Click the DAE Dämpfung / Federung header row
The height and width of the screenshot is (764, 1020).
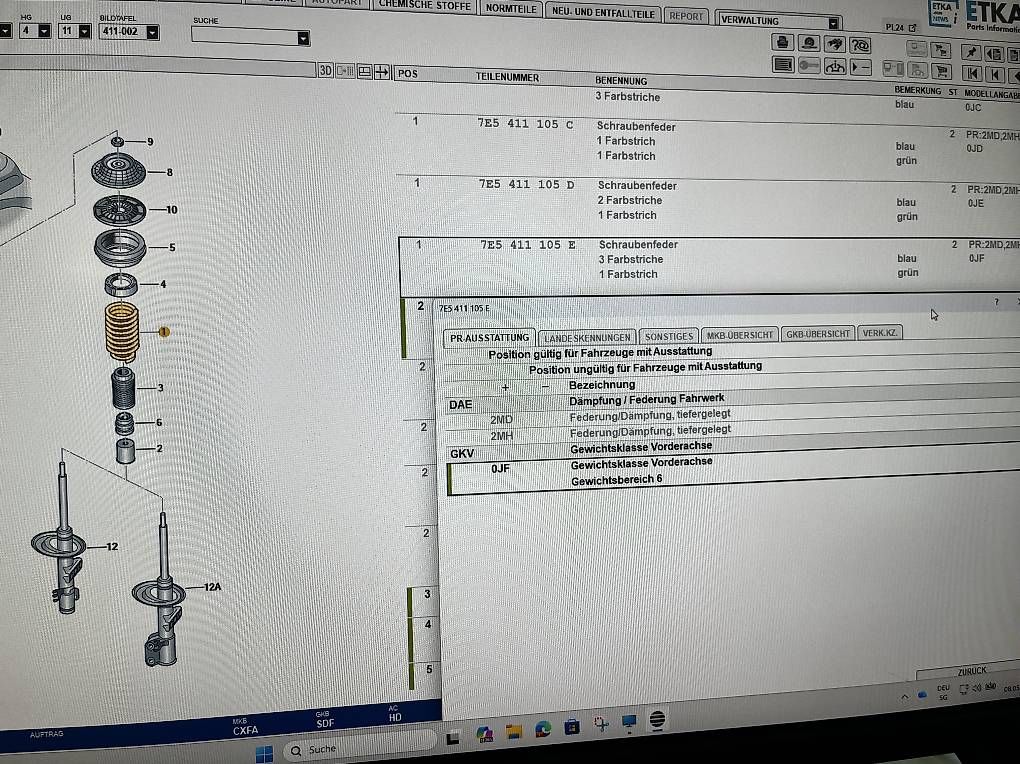coord(732,400)
